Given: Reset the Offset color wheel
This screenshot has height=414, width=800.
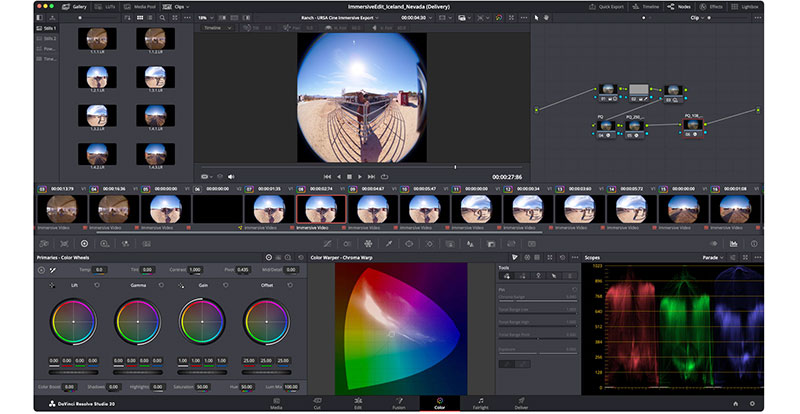Looking at the screenshot, I should click(290, 285).
